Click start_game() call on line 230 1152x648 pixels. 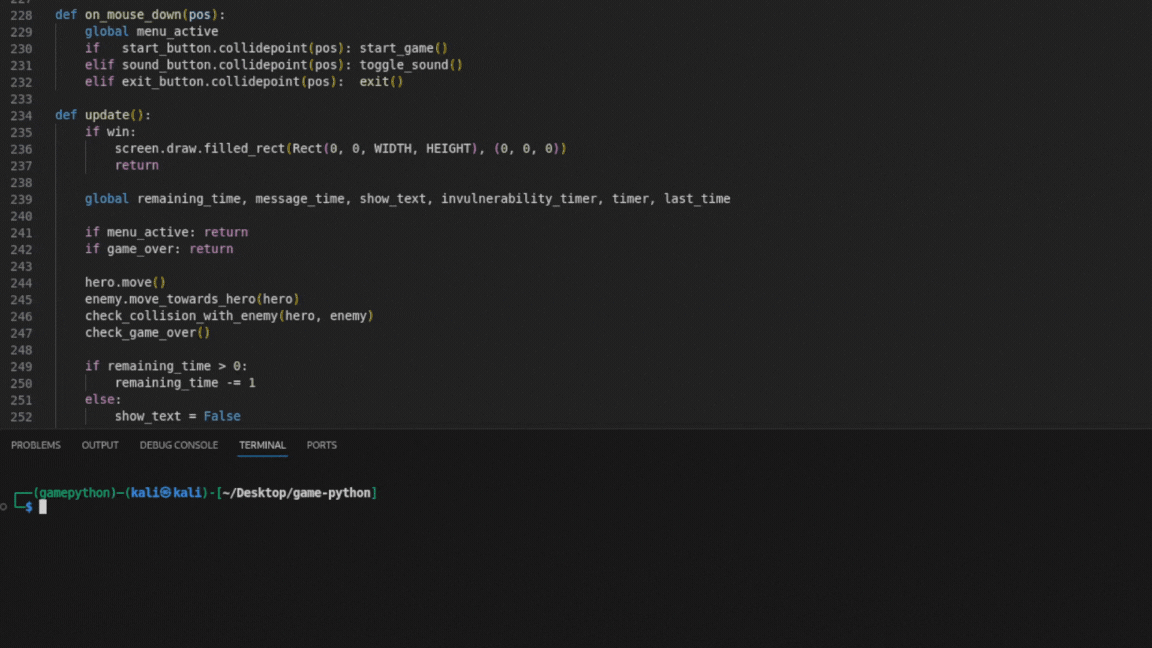(403, 48)
